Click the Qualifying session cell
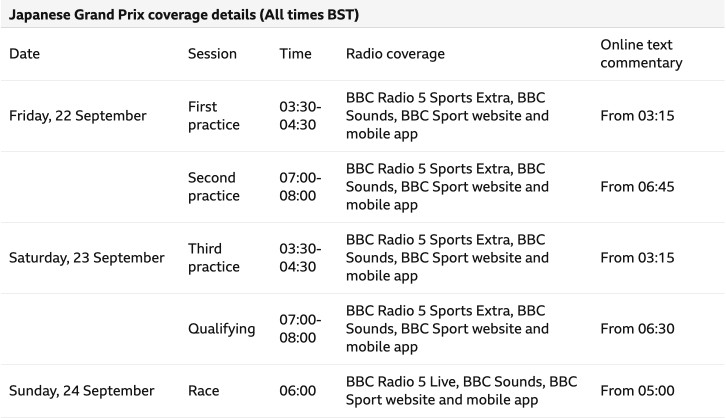 pos(221,329)
